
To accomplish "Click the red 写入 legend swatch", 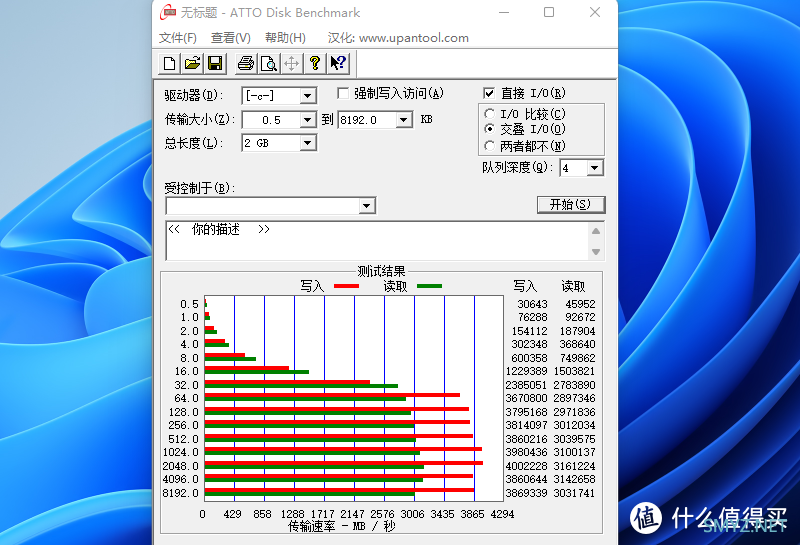I will pos(346,286).
